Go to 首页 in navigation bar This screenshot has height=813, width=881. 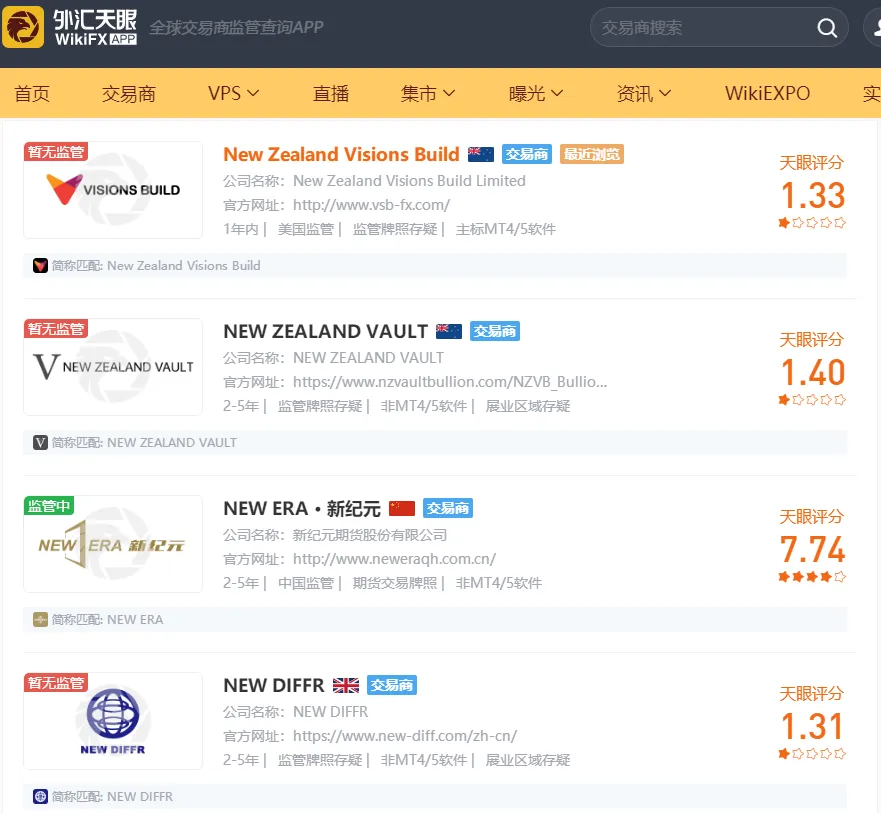tap(32, 93)
